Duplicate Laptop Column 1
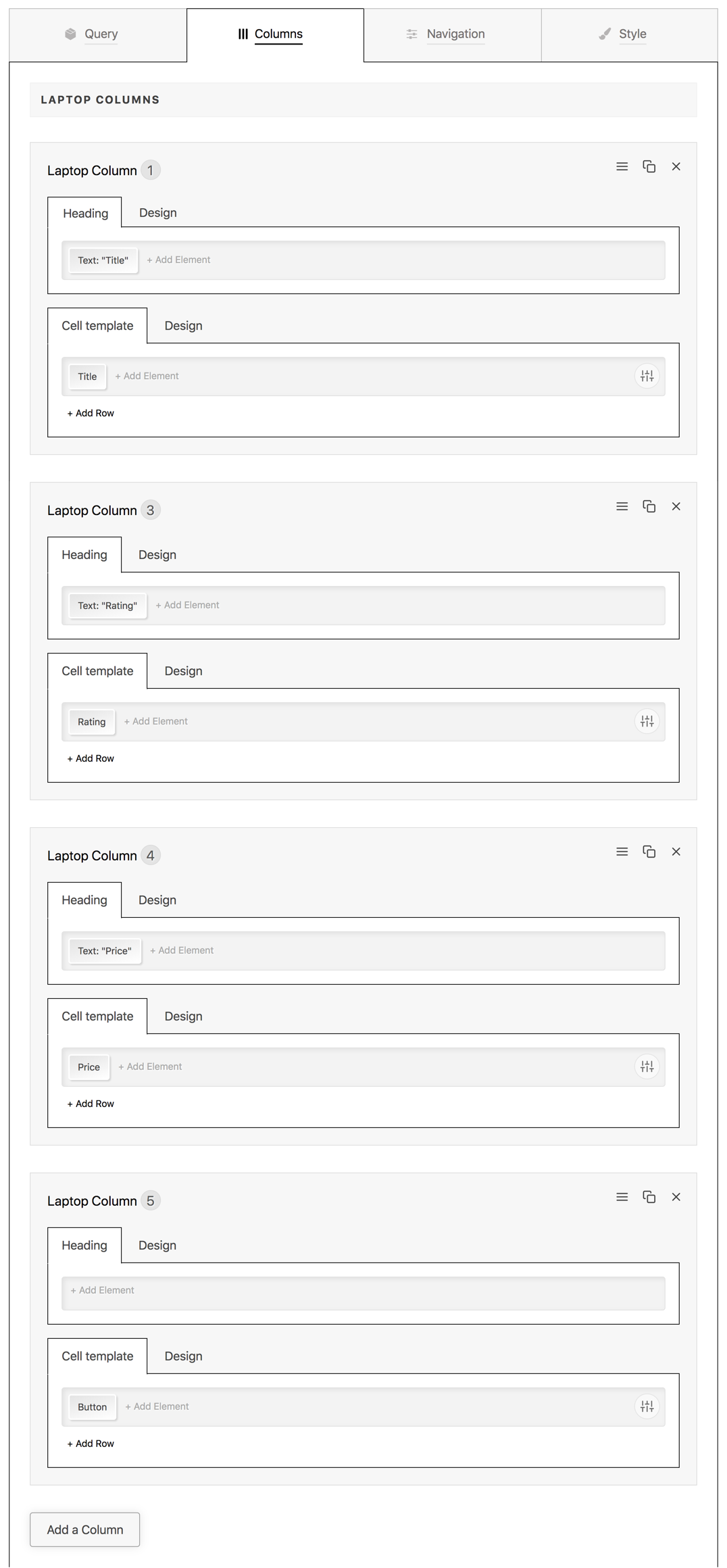 tap(649, 166)
